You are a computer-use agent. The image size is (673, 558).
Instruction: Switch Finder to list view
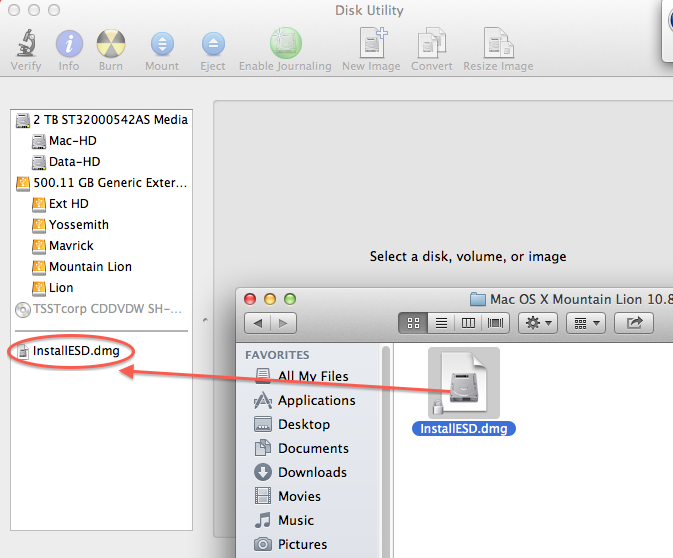click(x=441, y=323)
